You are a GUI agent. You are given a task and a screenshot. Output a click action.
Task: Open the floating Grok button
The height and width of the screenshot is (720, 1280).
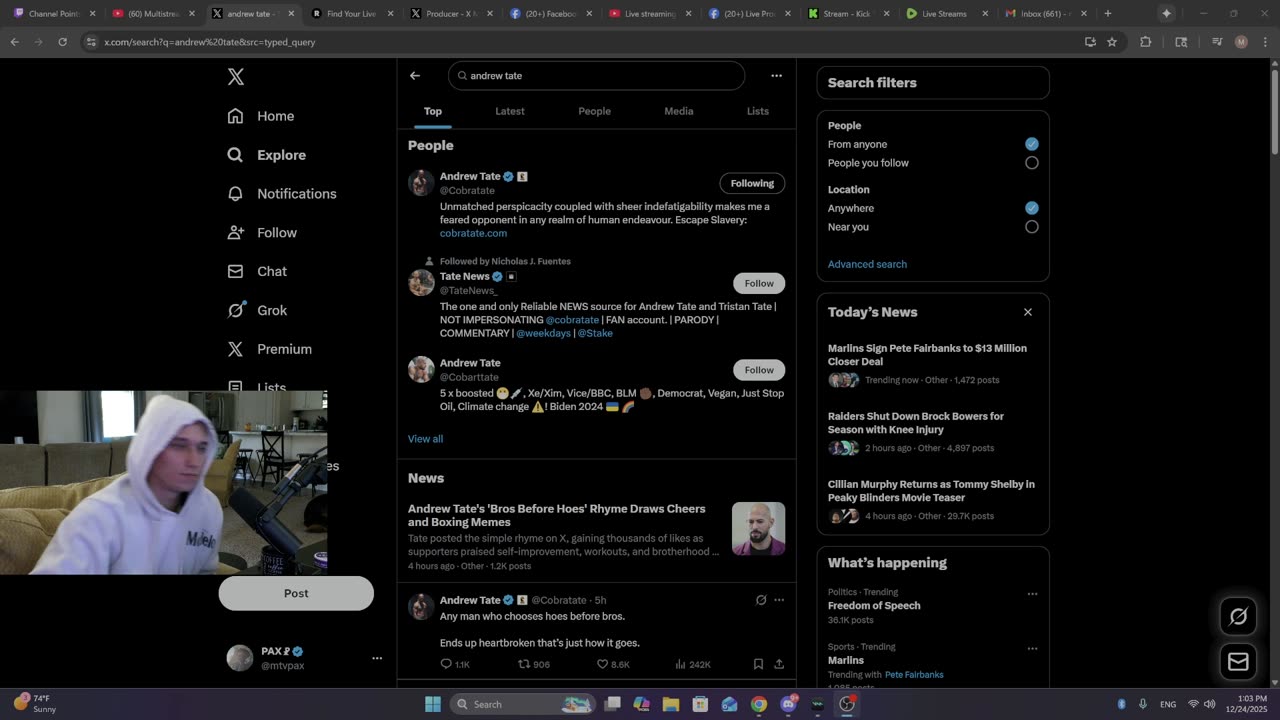point(1238,617)
